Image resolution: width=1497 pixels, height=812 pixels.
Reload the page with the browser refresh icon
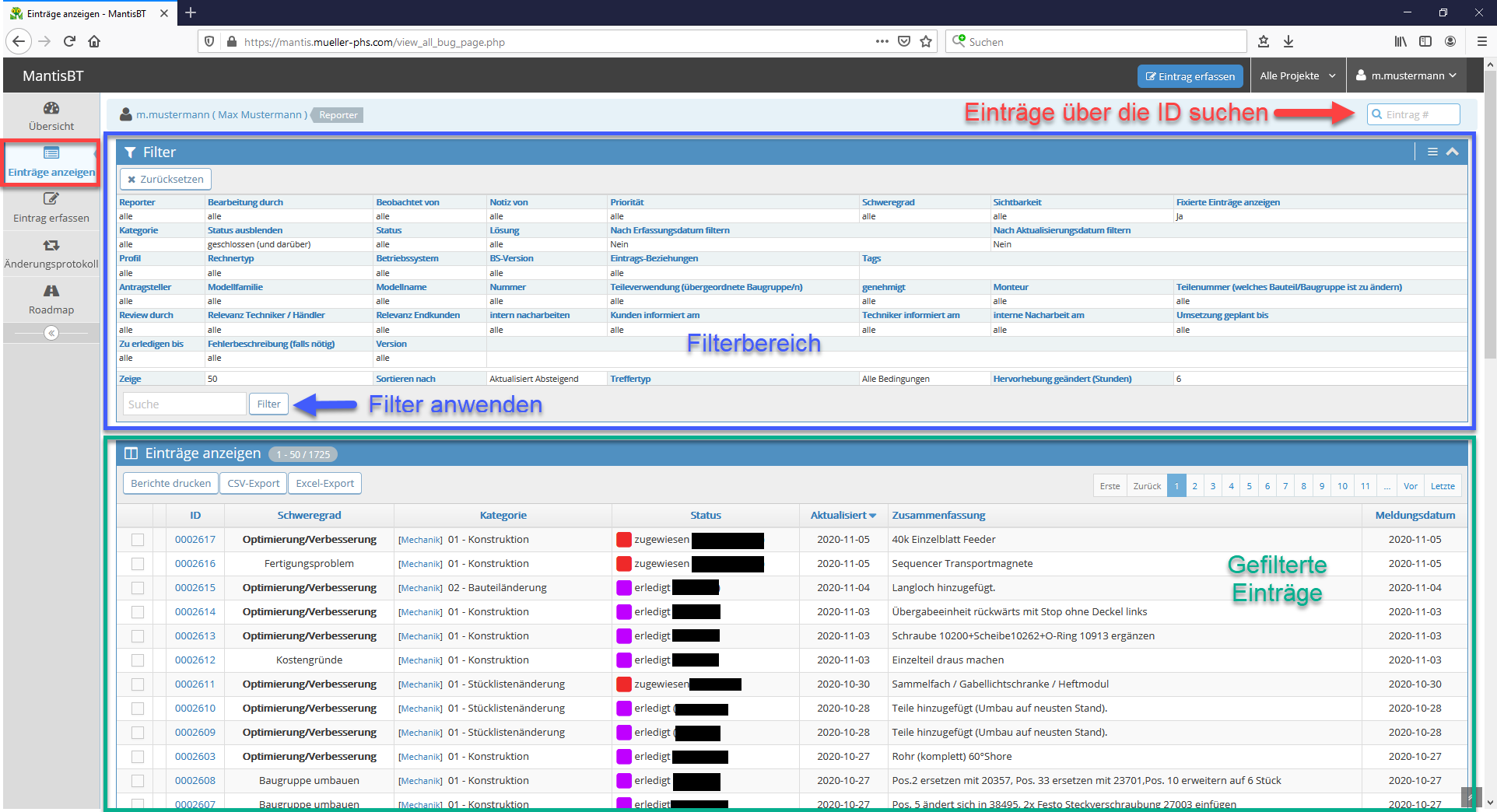(x=69, y=42)
